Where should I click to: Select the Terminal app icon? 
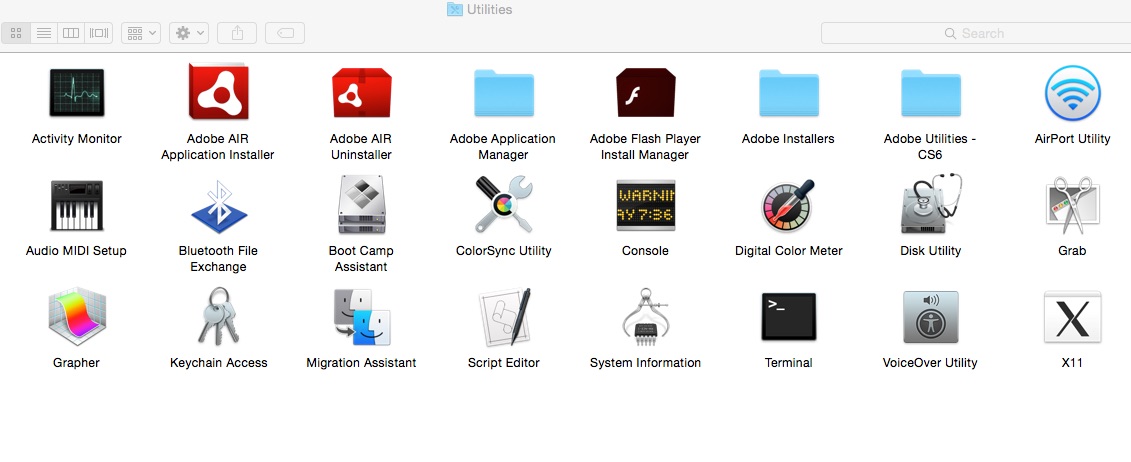pyautogui.click(x=788, y=316)
